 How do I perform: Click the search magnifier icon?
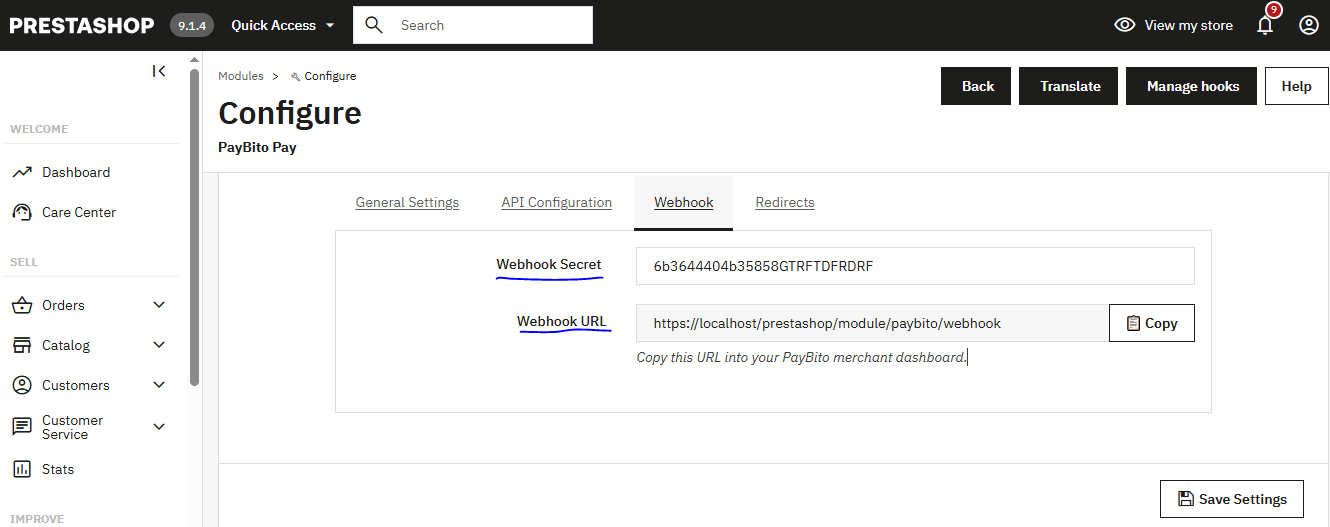[x=374, y=25]
